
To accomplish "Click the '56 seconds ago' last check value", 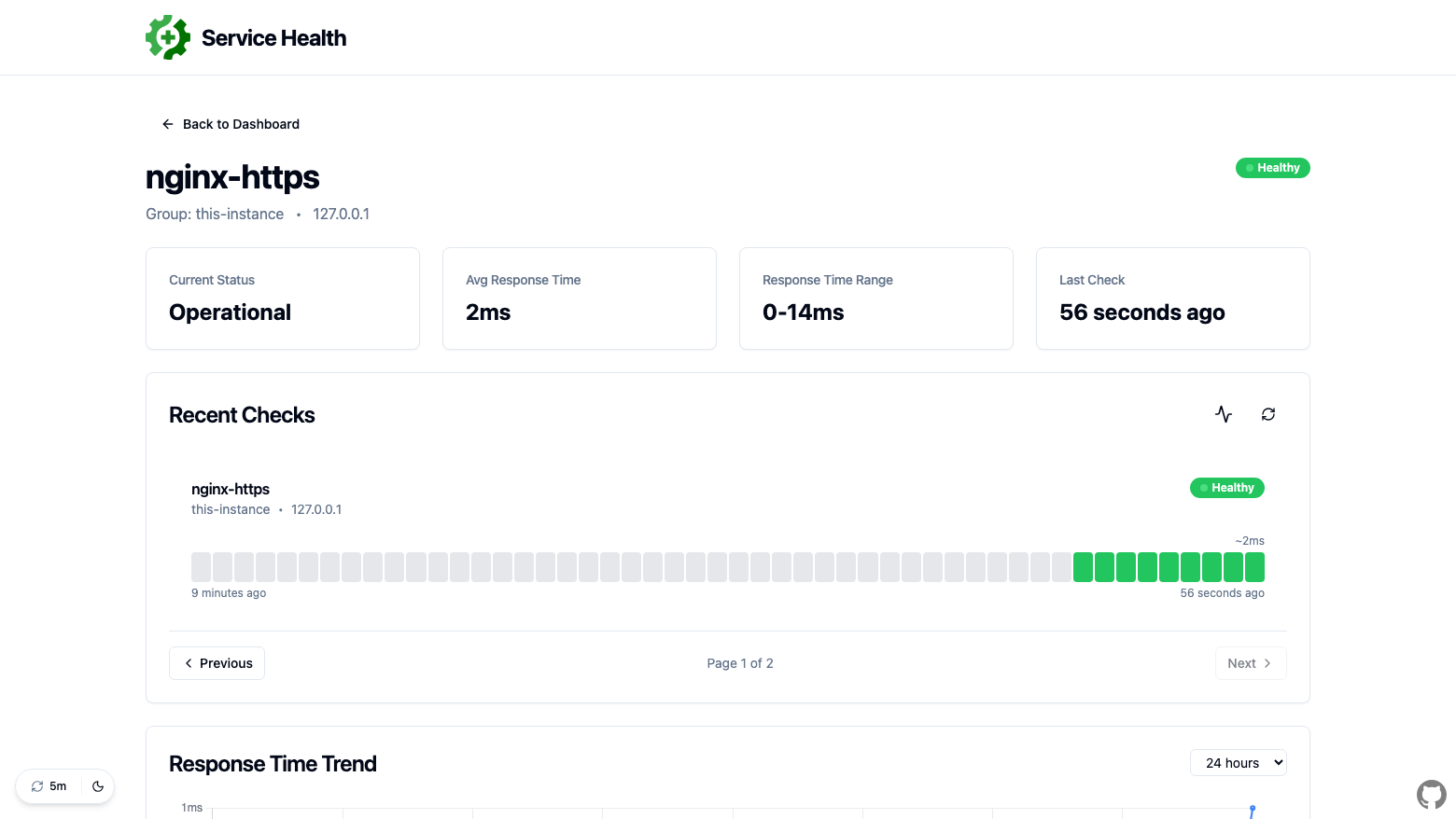I will [x=1142, y=312].
